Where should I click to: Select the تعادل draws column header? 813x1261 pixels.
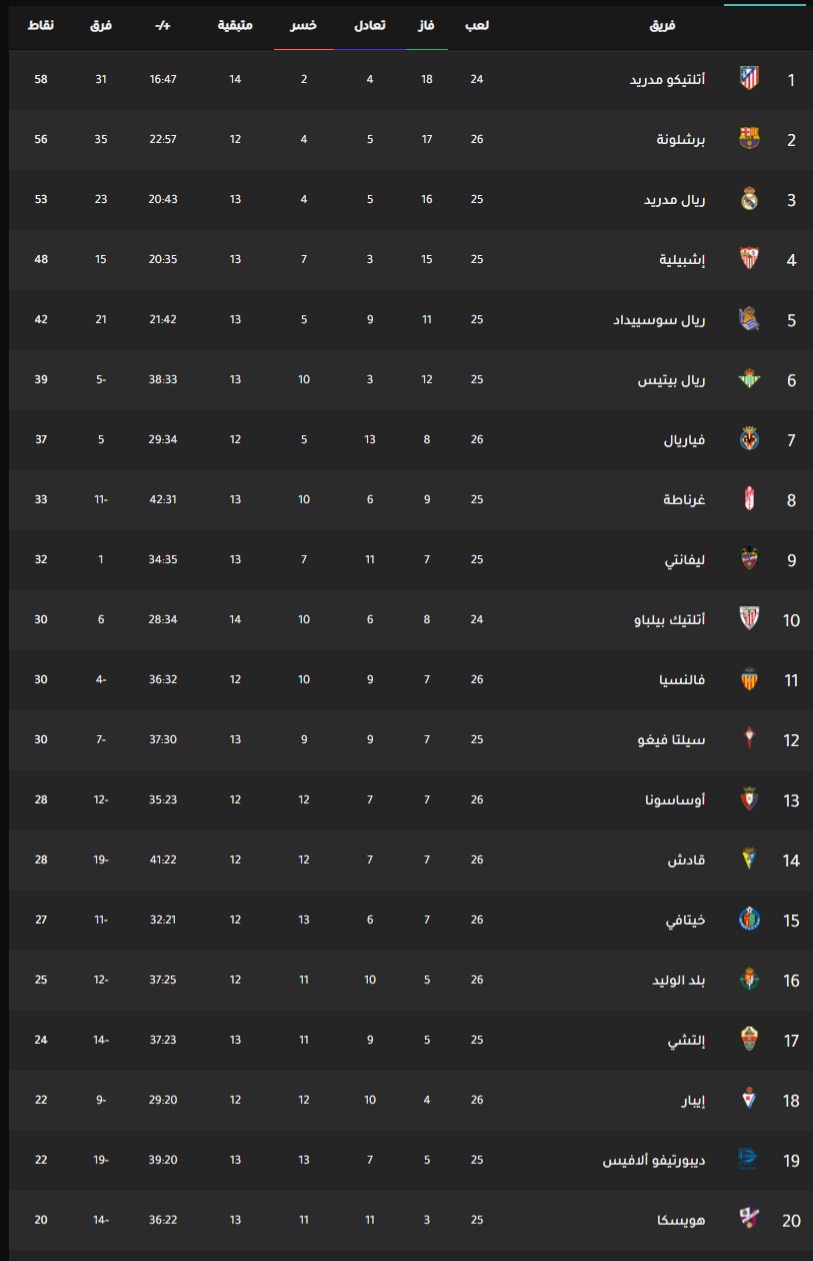coord(370,25)
